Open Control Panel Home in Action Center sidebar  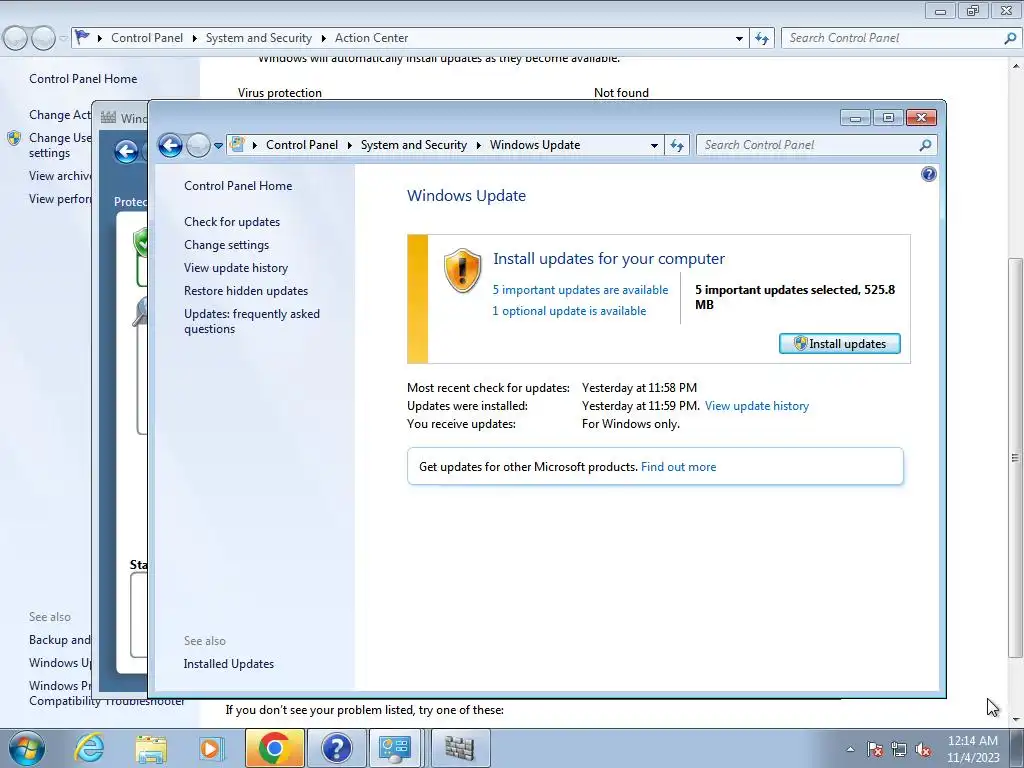pos(83,78)
